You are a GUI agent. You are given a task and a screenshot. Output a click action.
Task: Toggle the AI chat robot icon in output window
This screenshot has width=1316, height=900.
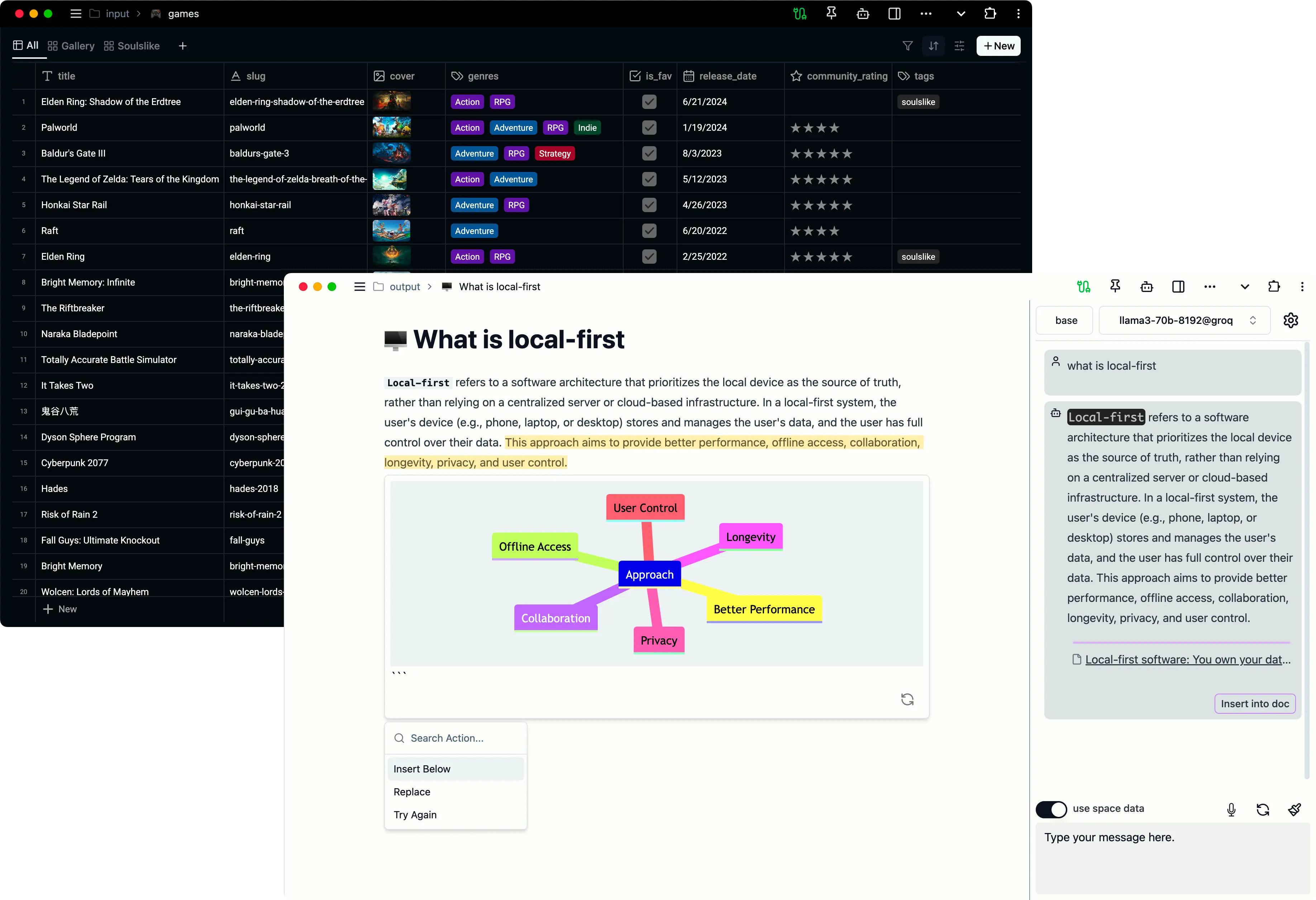click(1147, 286)
